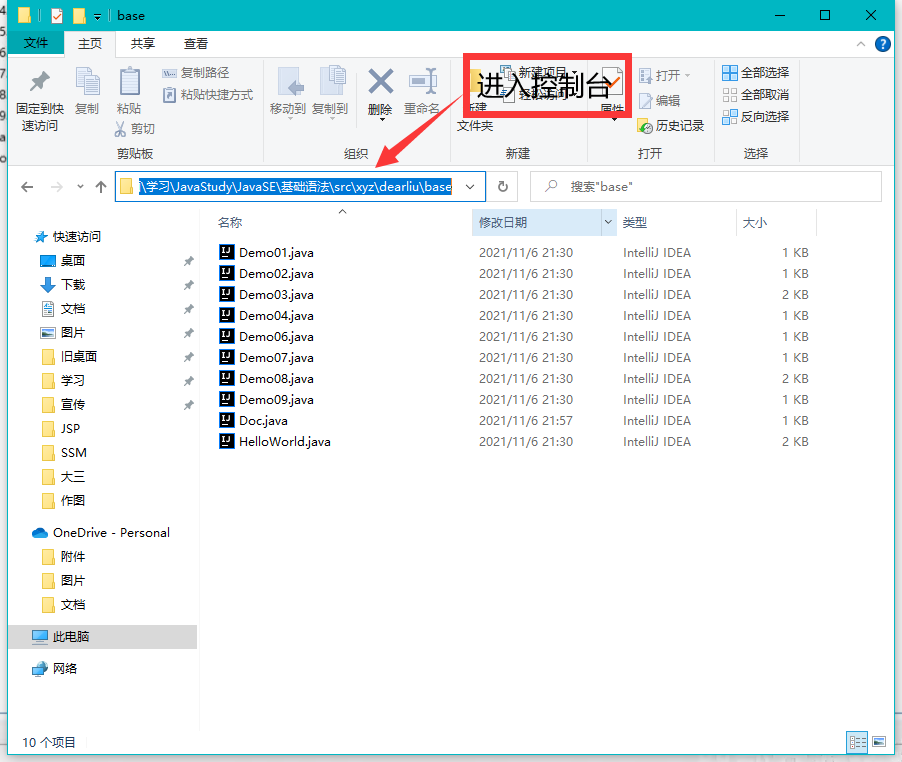
Task: Open the date modified column filter dropdown
Action: pyautogui.click(x=607, y=223)
